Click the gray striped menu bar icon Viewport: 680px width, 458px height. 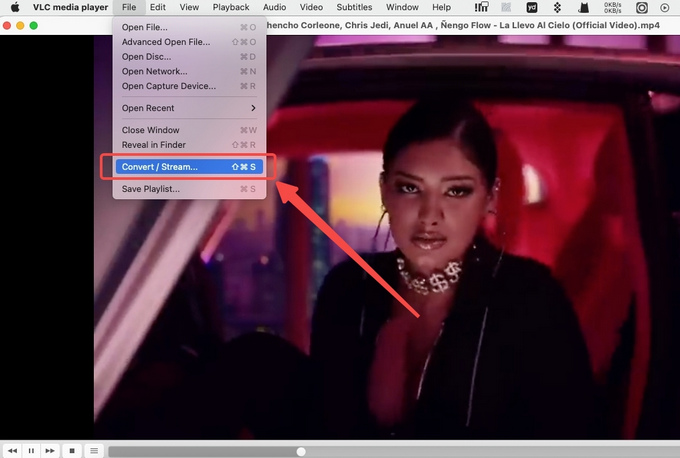click(x=506, y=7)
